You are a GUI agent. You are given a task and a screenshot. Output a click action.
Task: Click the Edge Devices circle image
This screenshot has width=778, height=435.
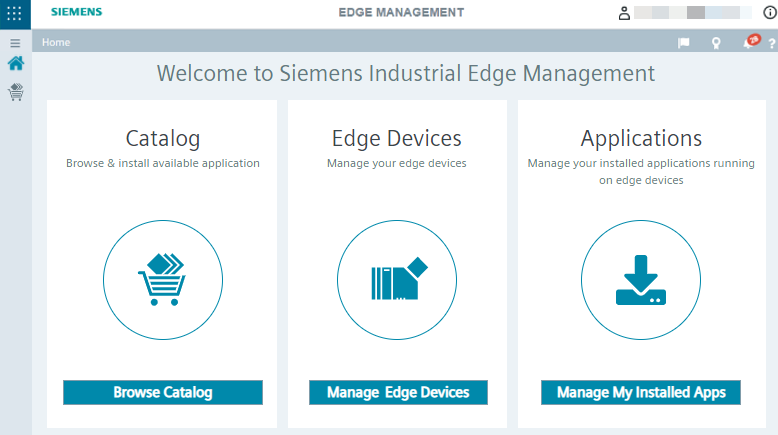397,280
